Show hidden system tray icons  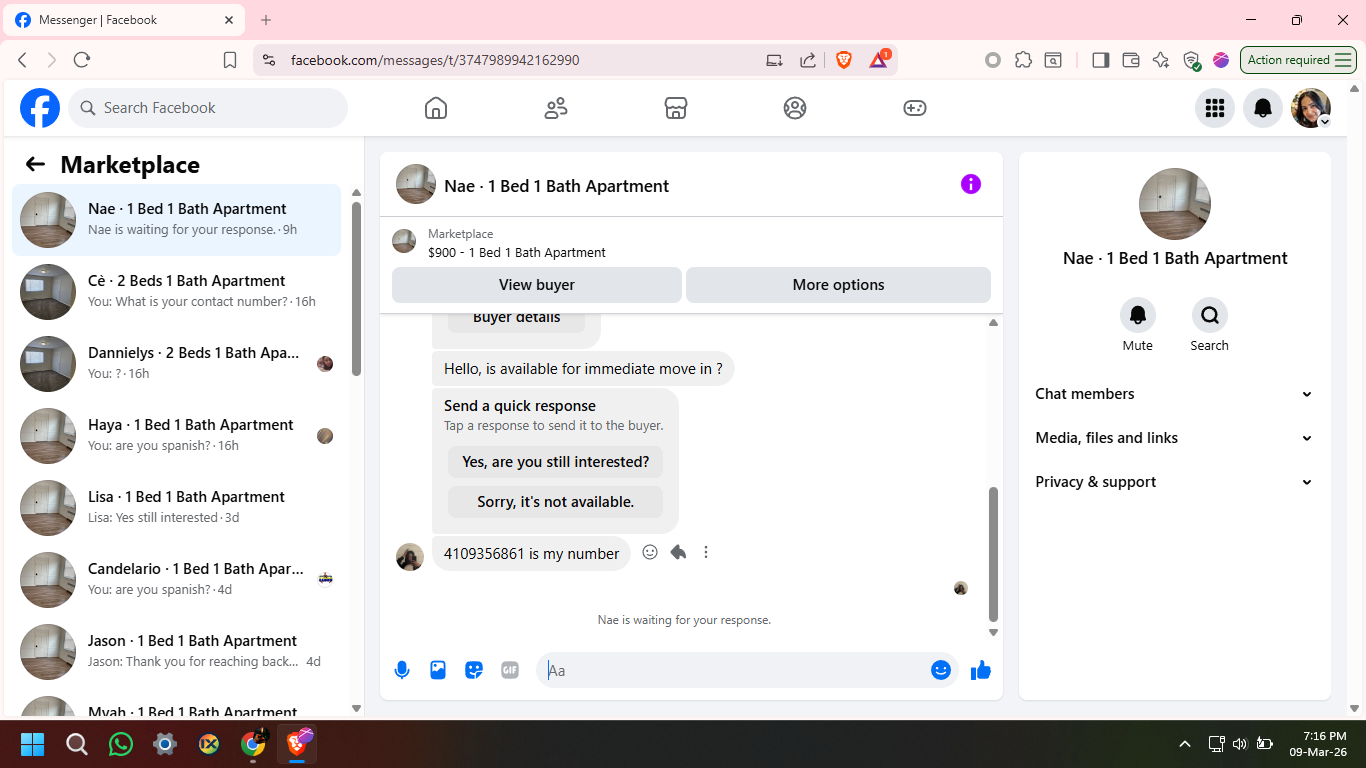pyautogui.click(x=1185, y=744)
